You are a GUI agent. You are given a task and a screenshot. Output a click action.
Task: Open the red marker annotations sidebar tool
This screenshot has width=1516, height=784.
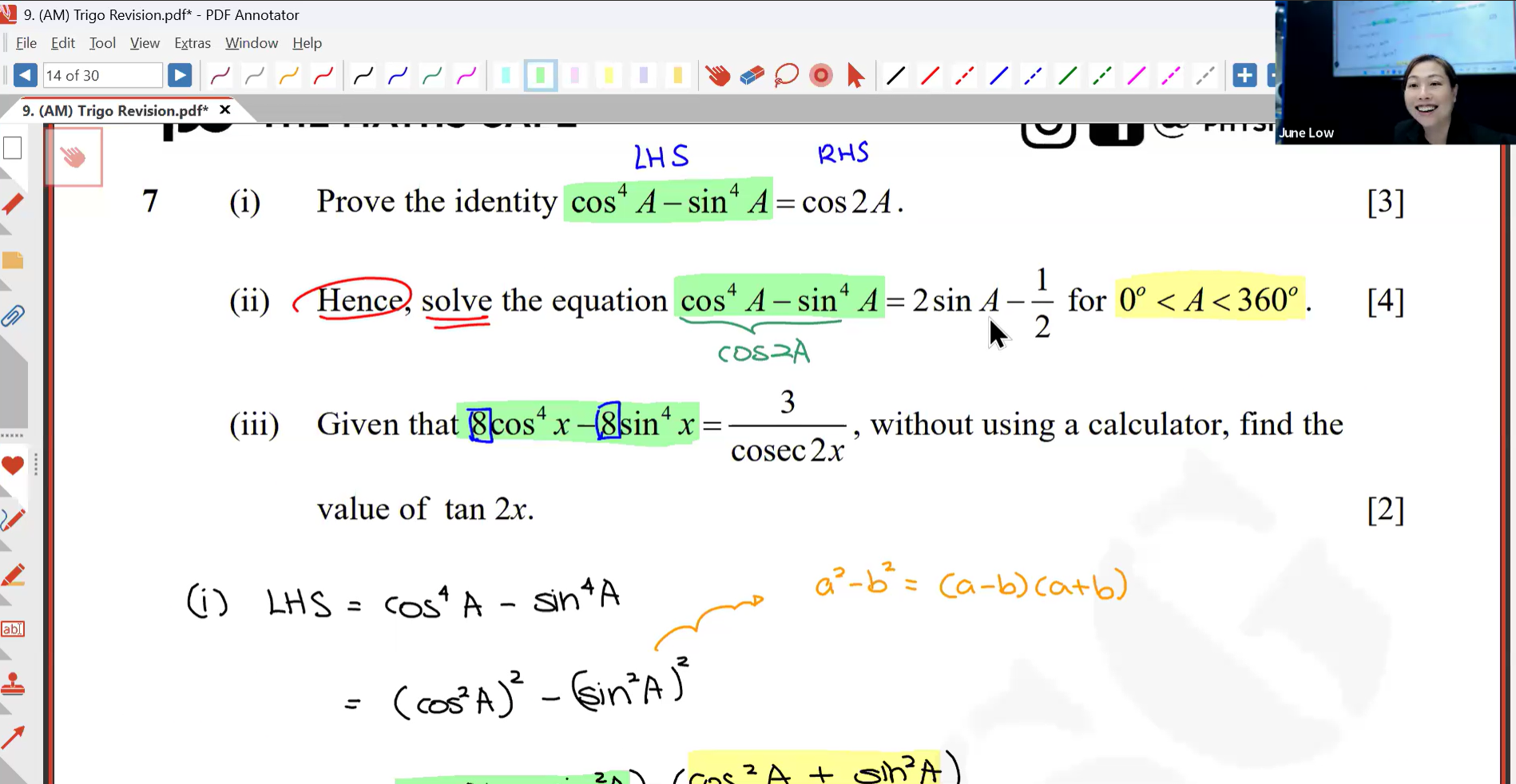pos(13,204)
